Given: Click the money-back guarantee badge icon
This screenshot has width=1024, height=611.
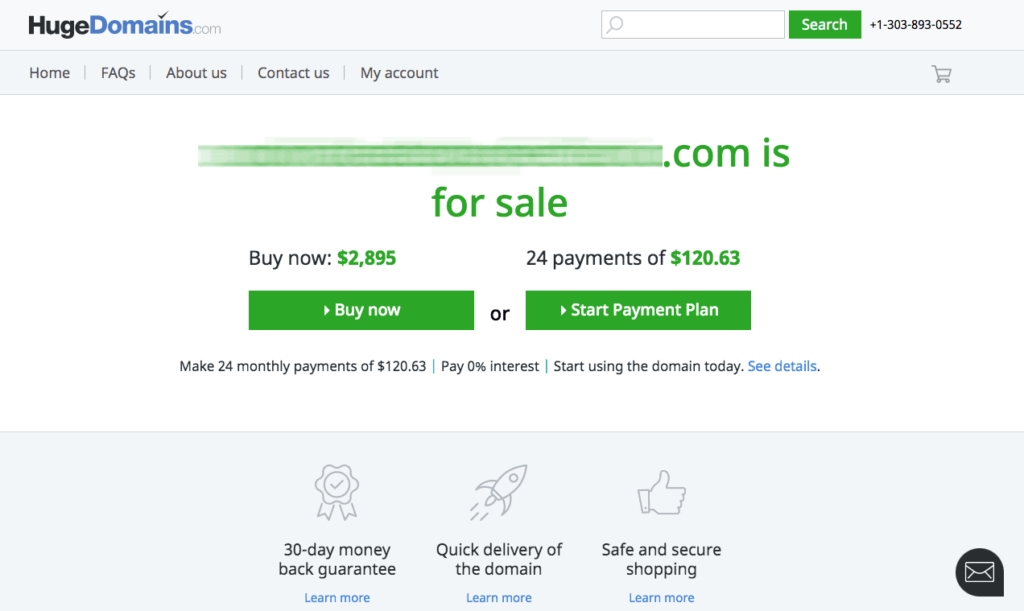Looking at the screenshot, I should (337, 492).
